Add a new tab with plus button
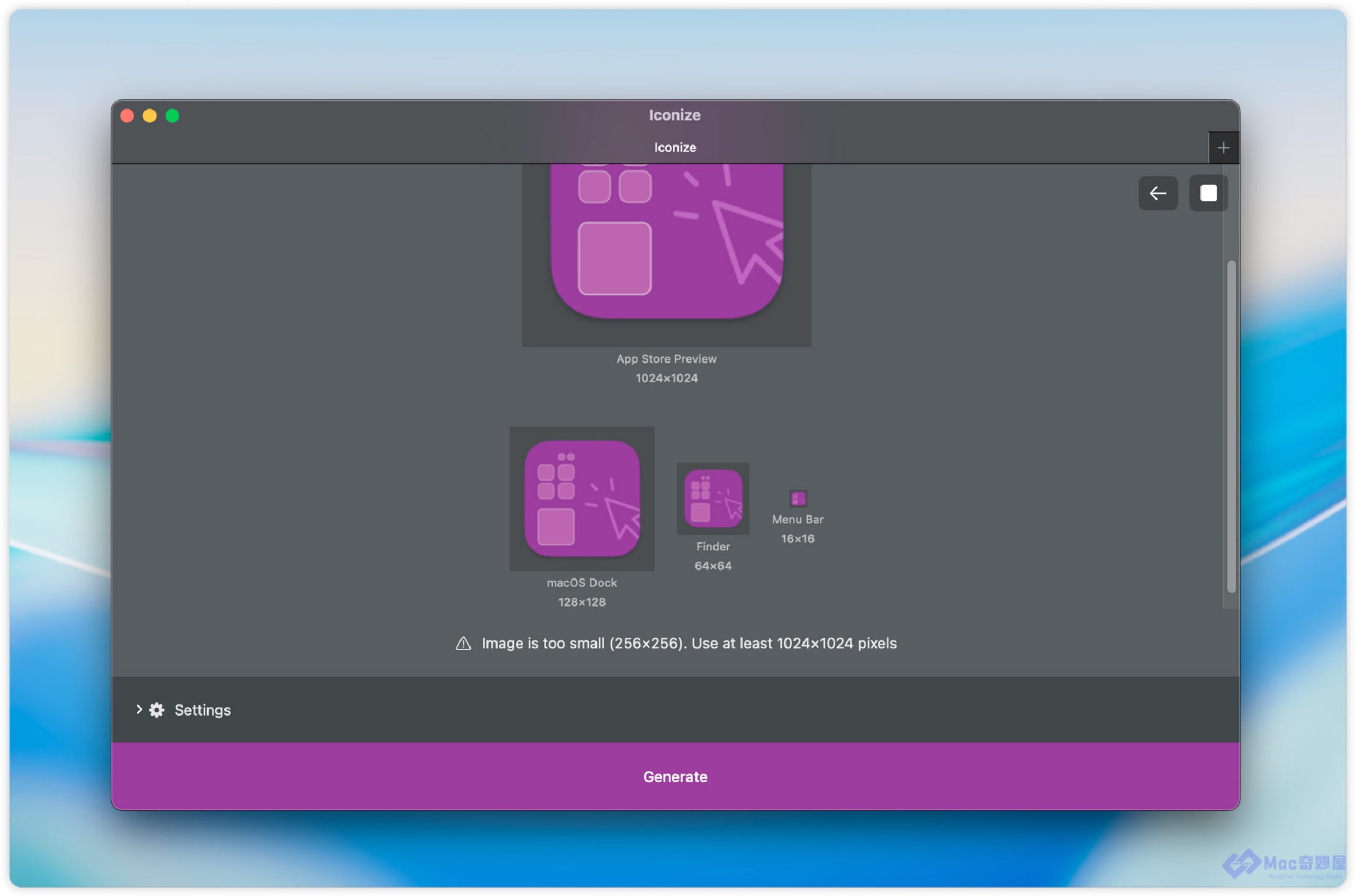This screenshot has height=896, width=1355. pos(1223,148)
